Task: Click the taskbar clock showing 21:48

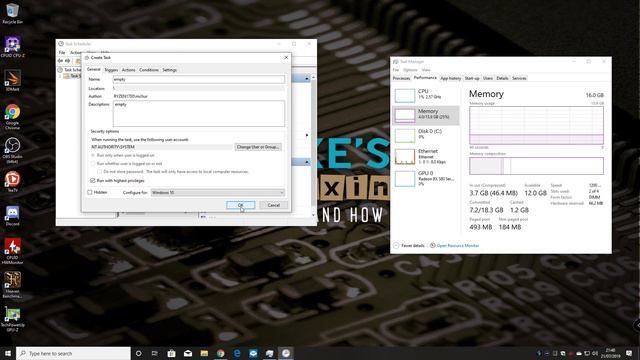Action: (x=610, y=353)
